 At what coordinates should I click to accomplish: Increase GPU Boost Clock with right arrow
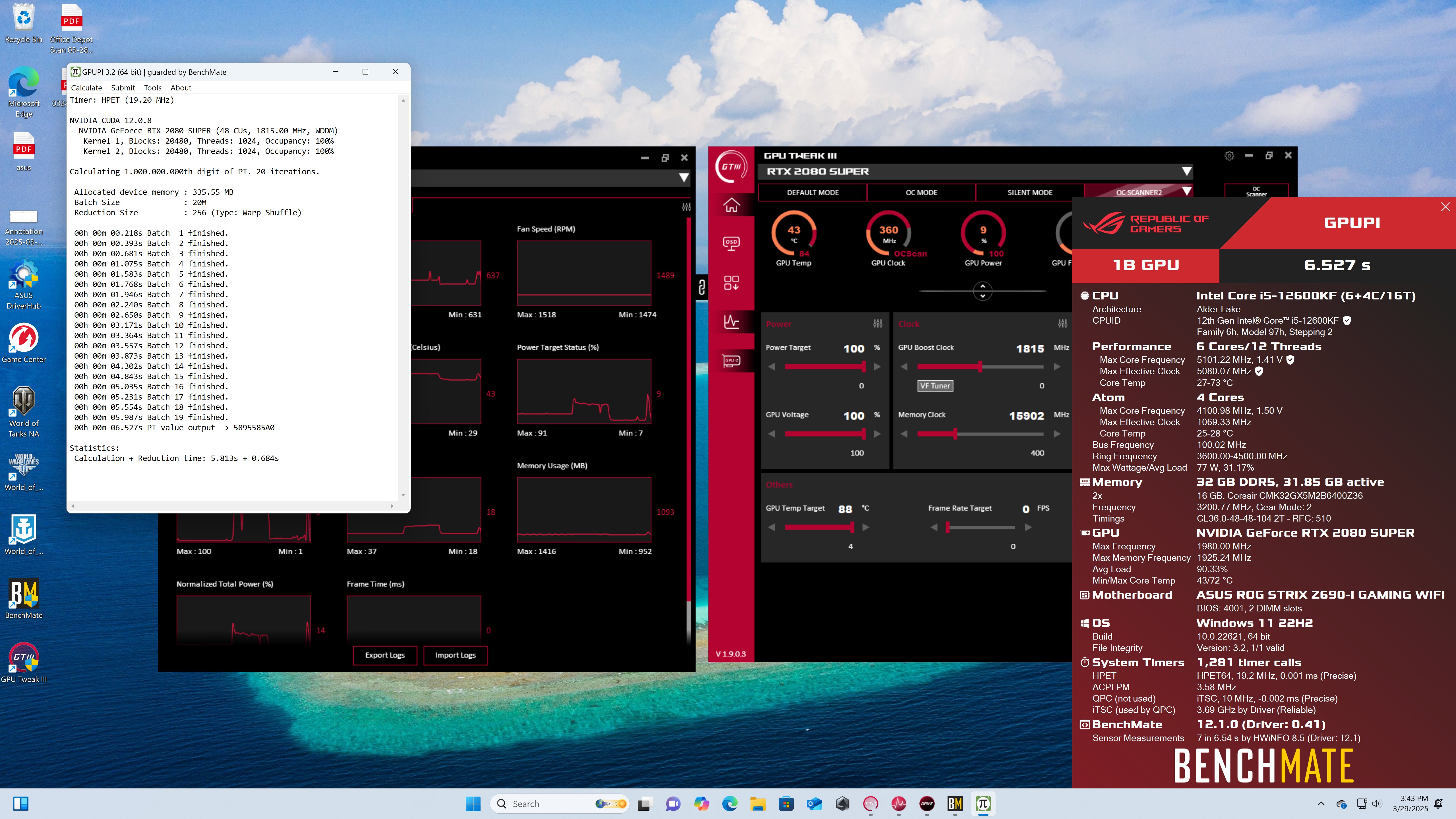pos(1057,366)
